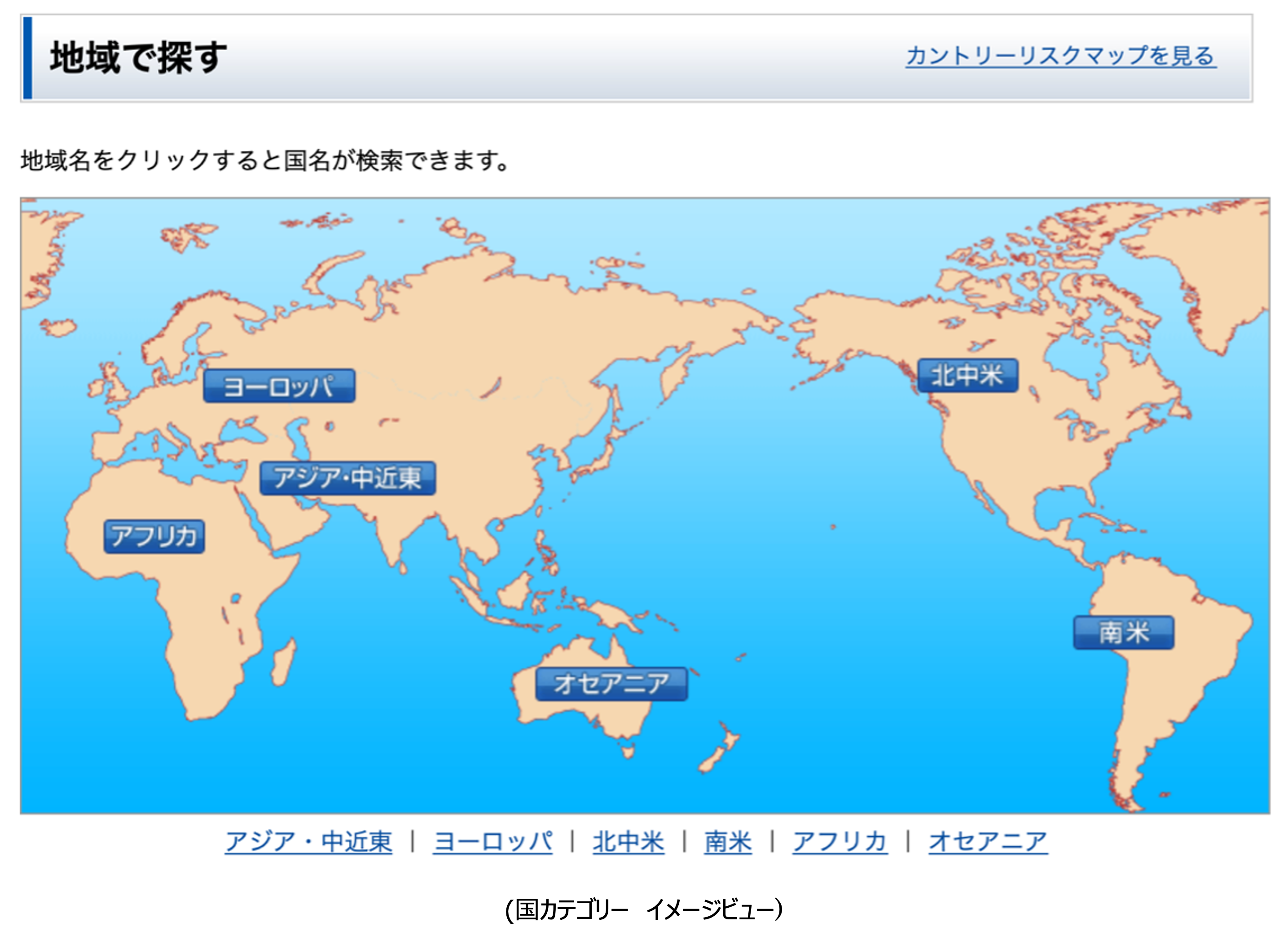Image resolution: width=1288 pixels, height=940 pixels.
Task: Go to 南米 text link below map
Action: tap(728, 842)
